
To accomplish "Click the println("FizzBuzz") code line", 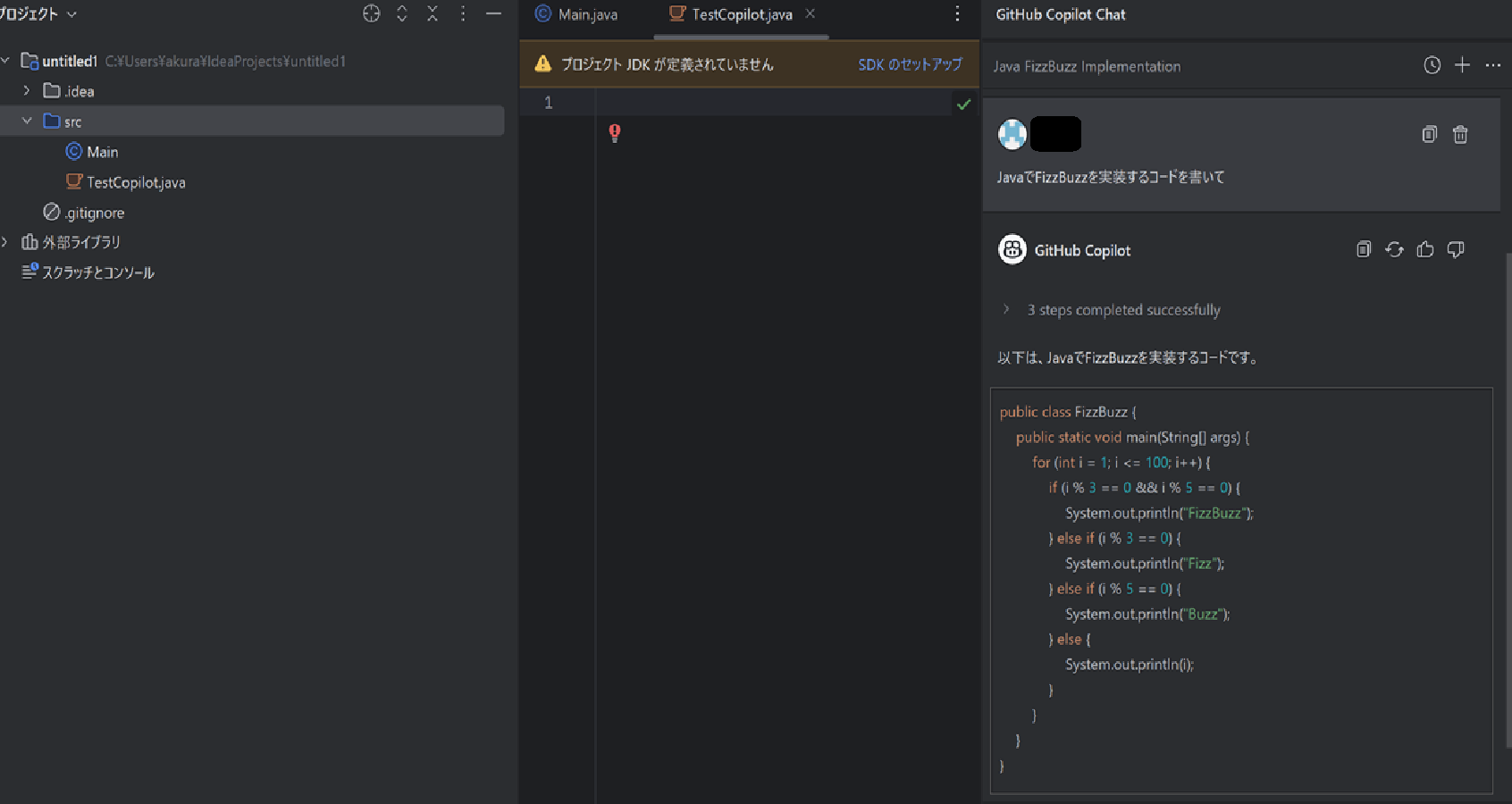I will pyautogui.click(x=1159, y=513).
